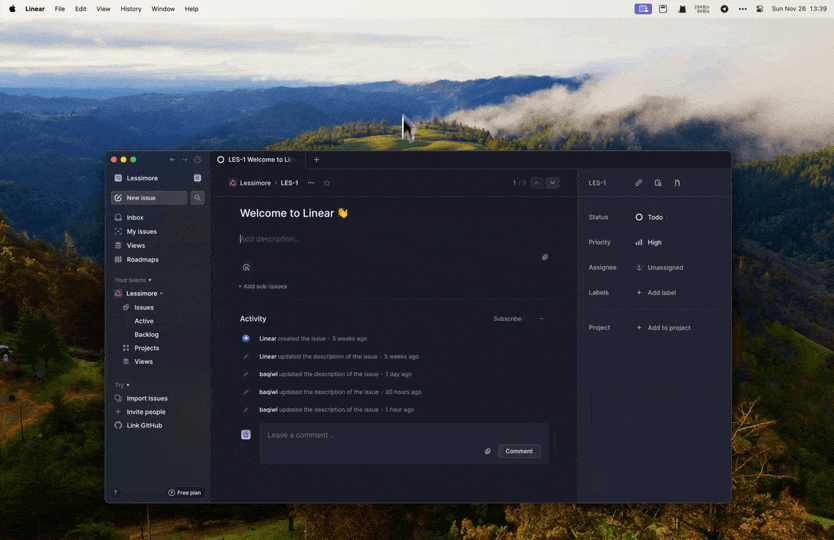This screenshot has width=834, height=540.
Task: Open the Apple menu
Action: tap(12, 9)
